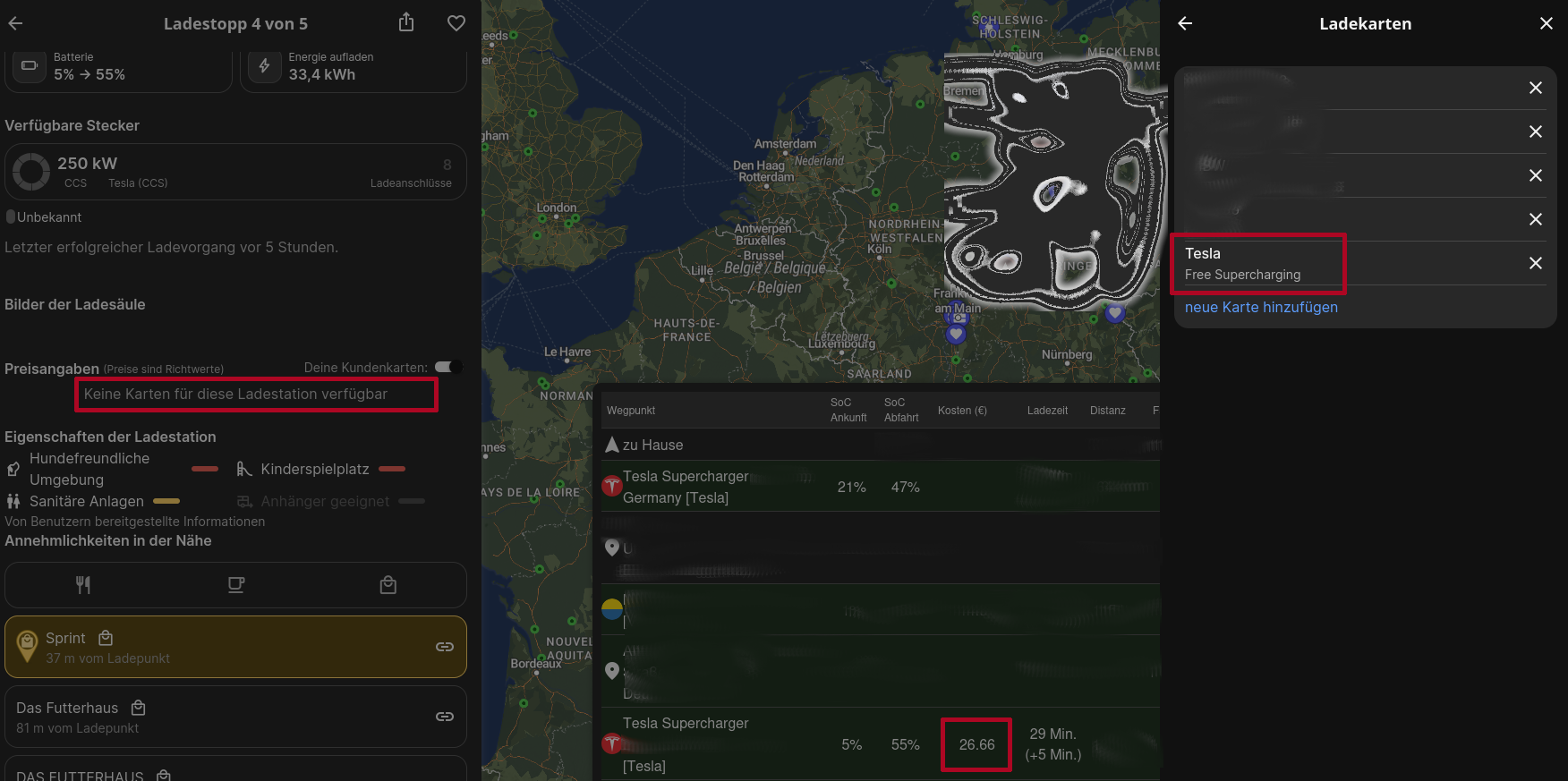Click the Wegpunkt column header
Image resolution: width=1568 pixels, height=781 pixels.
631,411
